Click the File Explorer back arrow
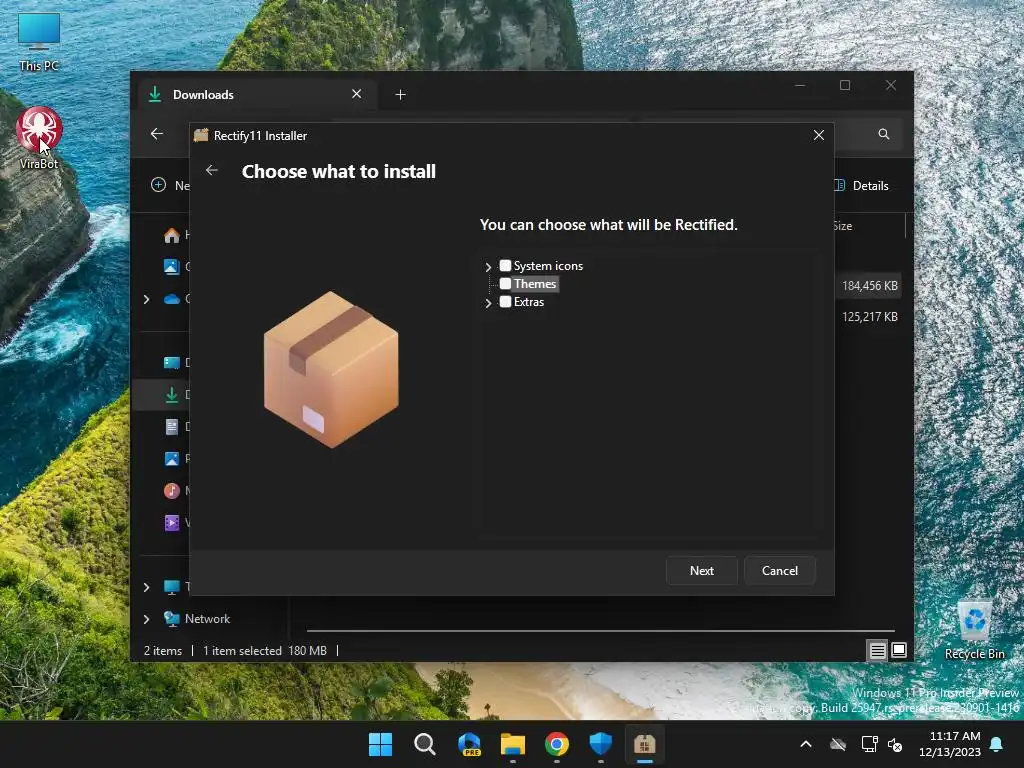 (x=157, y=134)
